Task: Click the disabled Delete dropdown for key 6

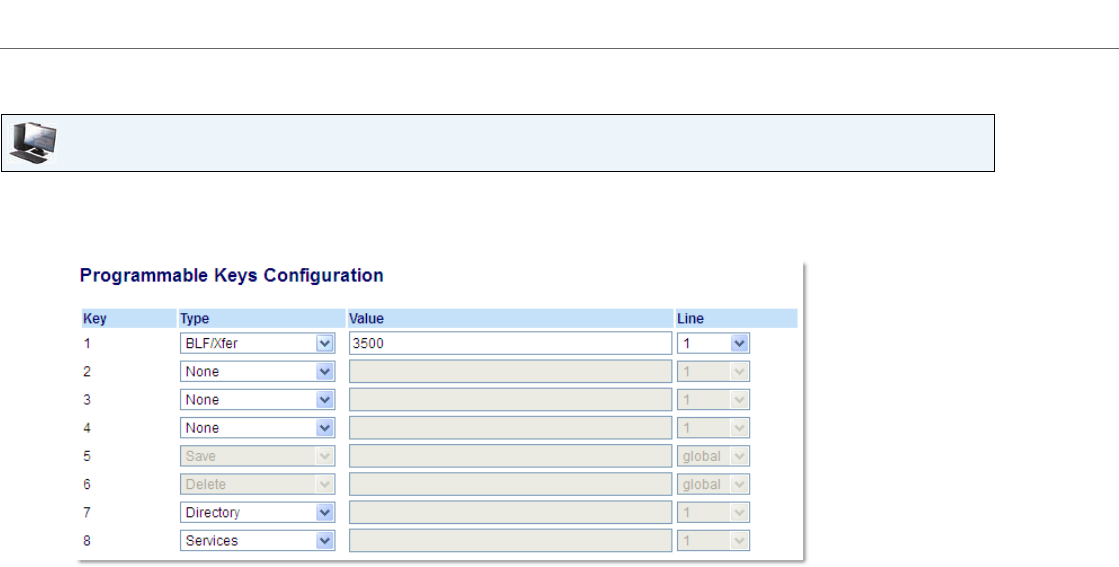Action: 257,484
